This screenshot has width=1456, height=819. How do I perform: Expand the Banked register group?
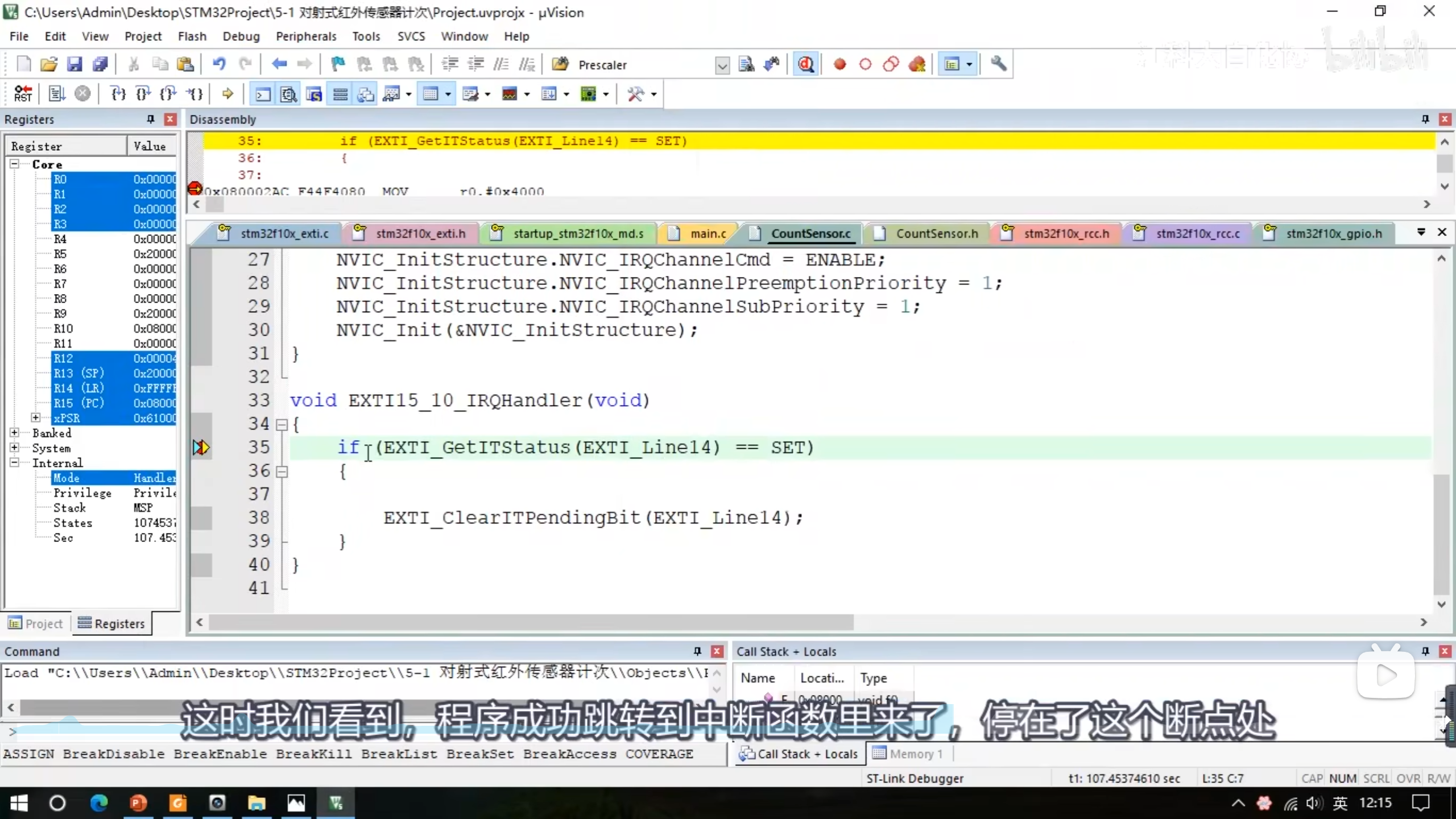[x=14, y=433]
